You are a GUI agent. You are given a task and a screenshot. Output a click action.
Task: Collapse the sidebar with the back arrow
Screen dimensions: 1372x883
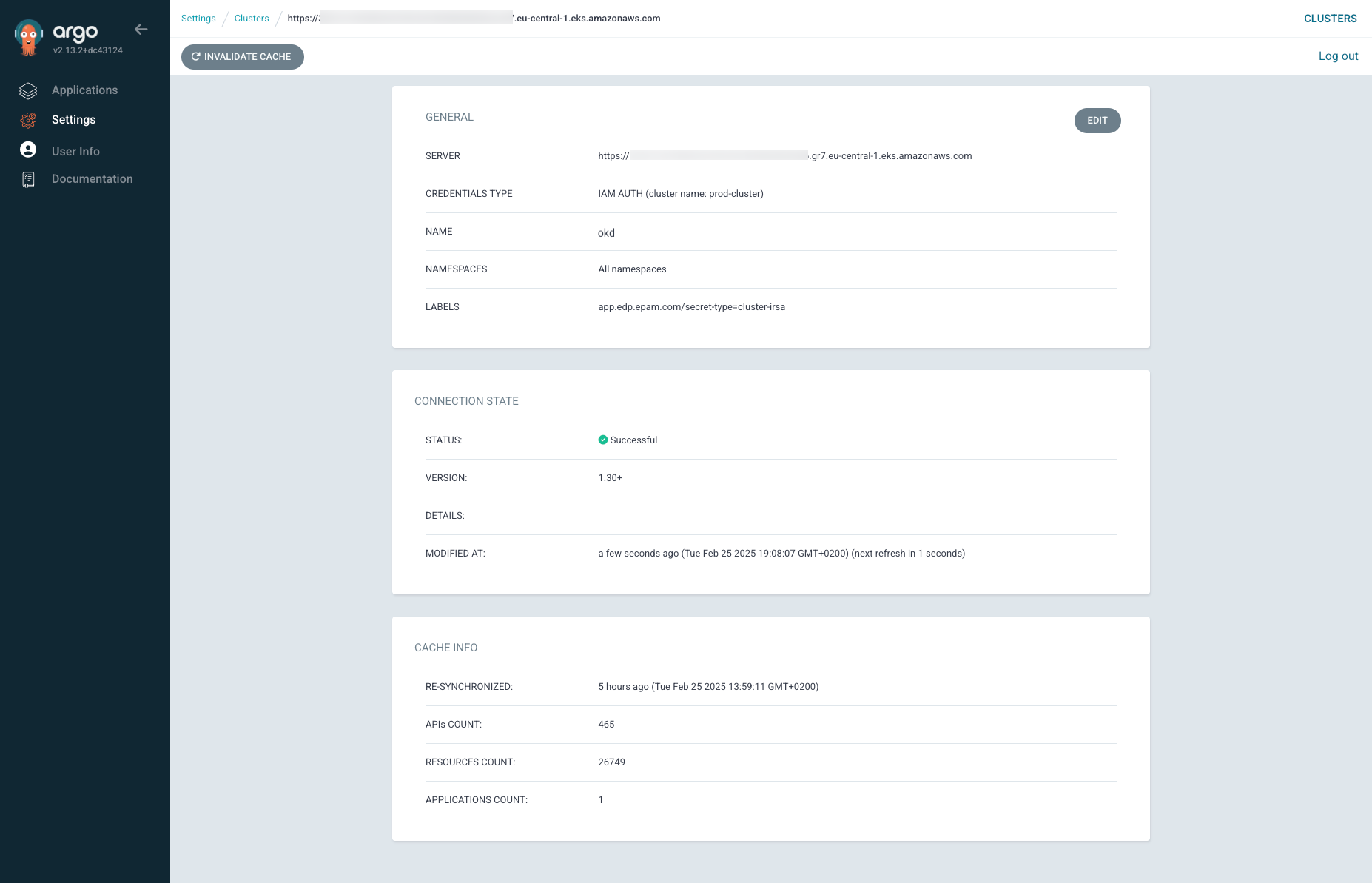tap(141, 29)
